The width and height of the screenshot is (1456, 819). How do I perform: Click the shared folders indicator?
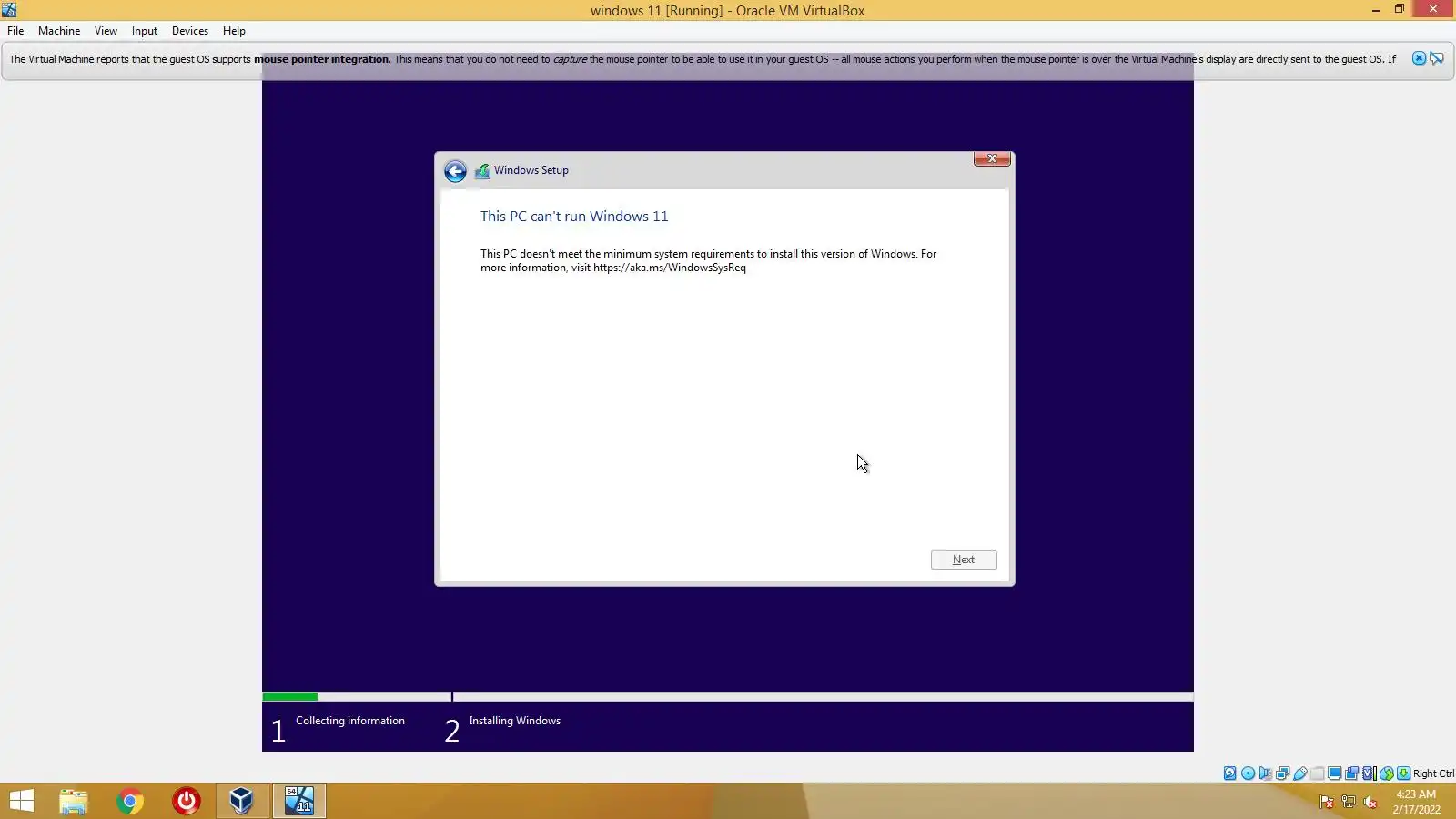[1318, 773]
